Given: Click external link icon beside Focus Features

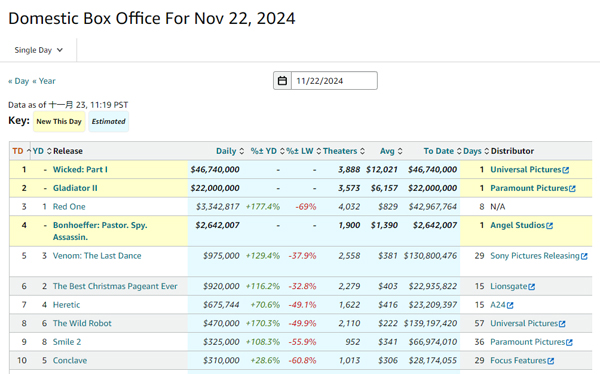Looking at the screenshot, I should [x=551, y=361].
